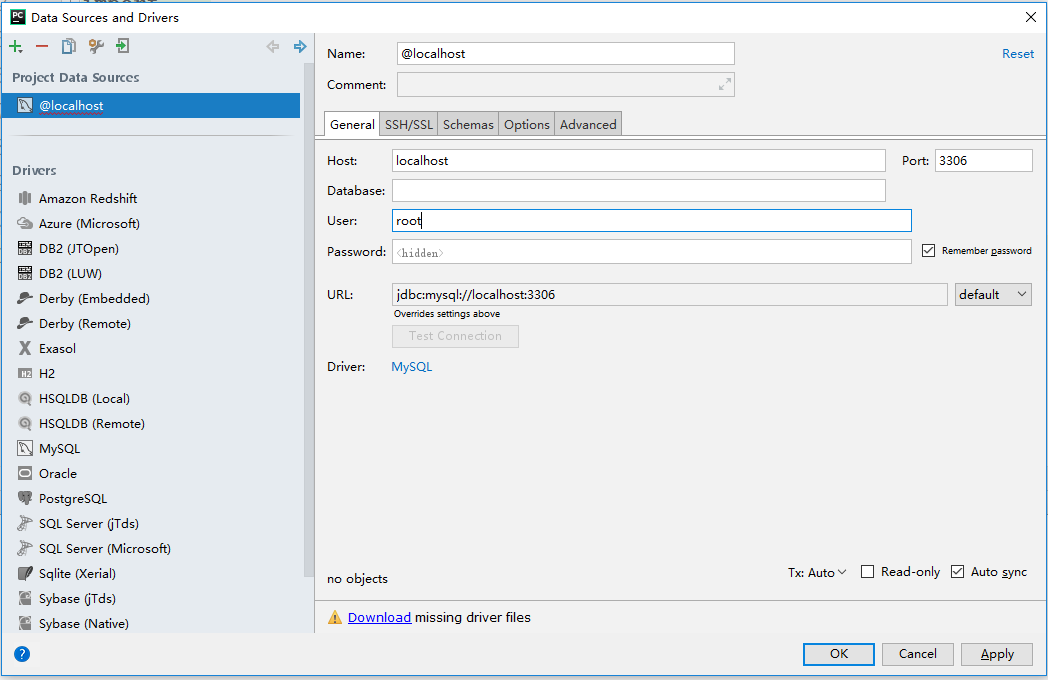Open the MySQL driver link
Screen dimensions: 1048x680
tap(412, 367)
